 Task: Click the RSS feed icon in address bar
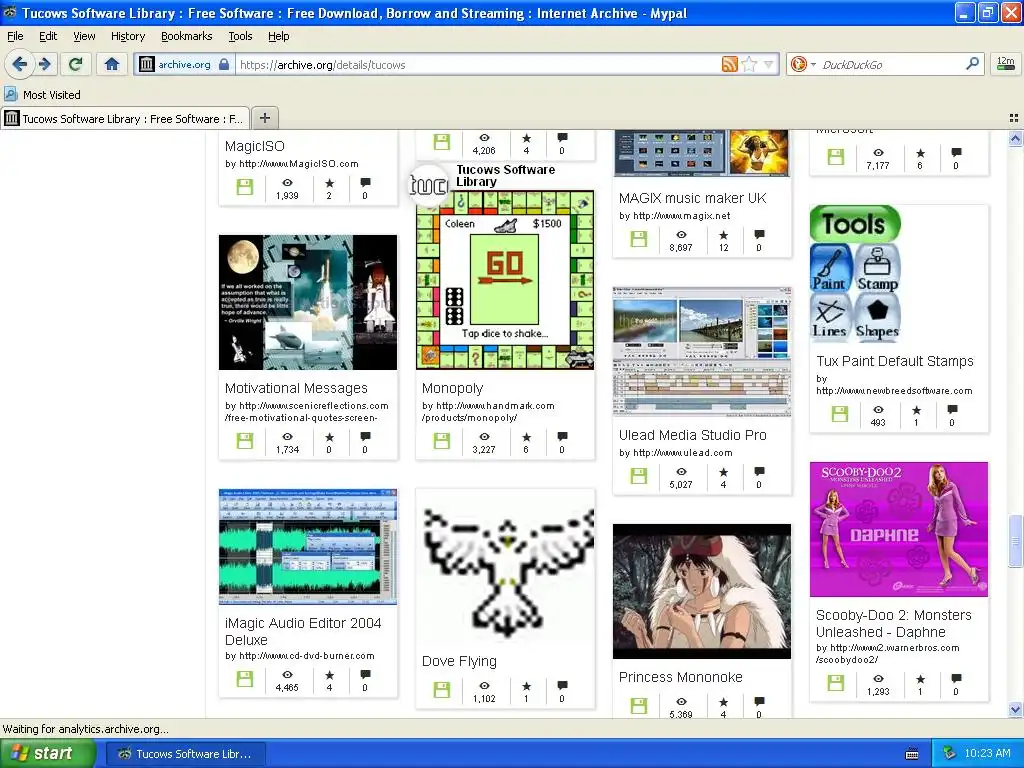point(729,64)
